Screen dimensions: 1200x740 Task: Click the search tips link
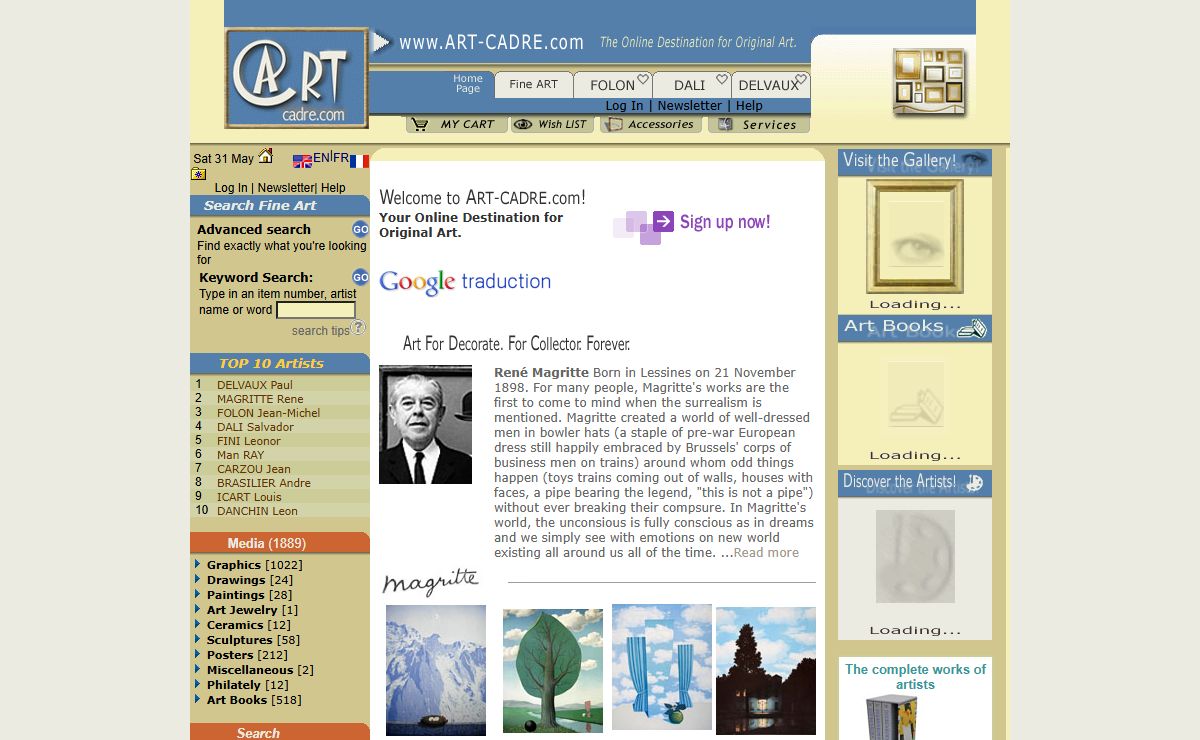coord(320,331)
